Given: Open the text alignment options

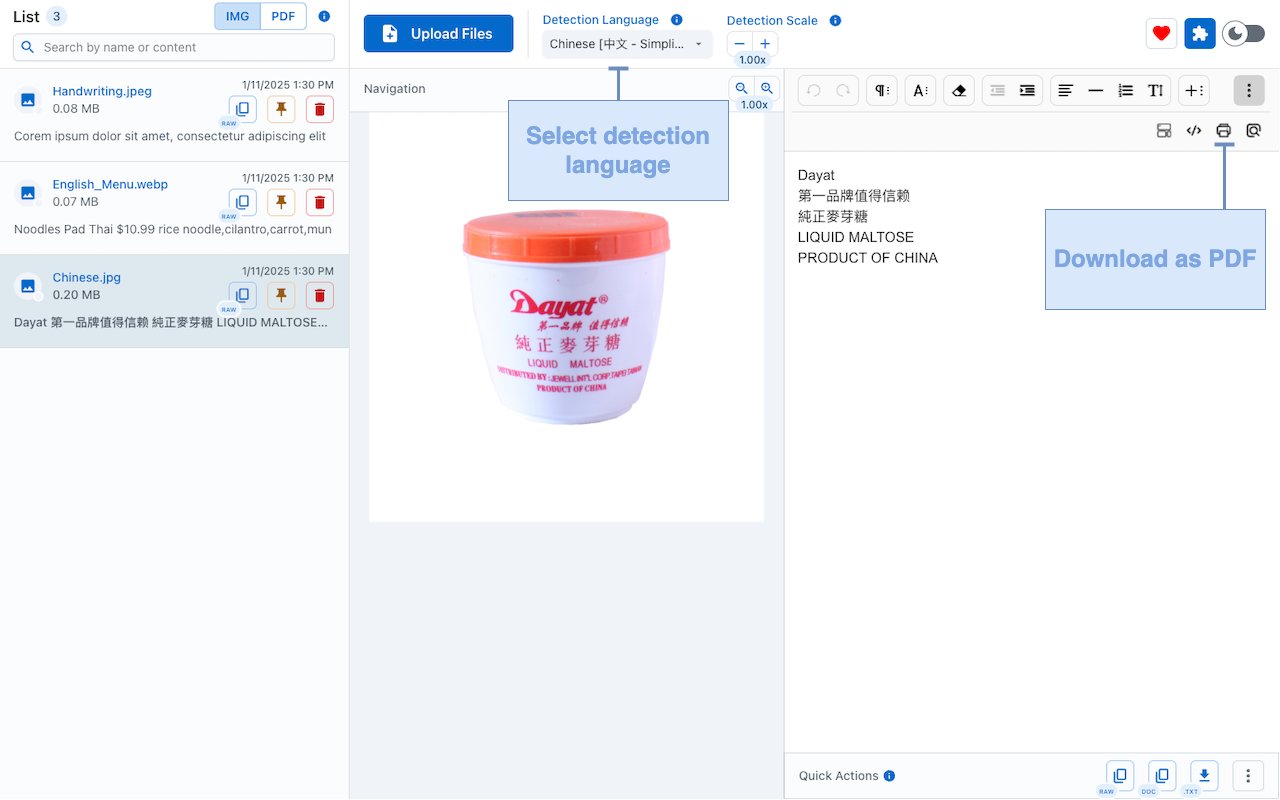Looking at the screenshot, I should pos(1066,90).
